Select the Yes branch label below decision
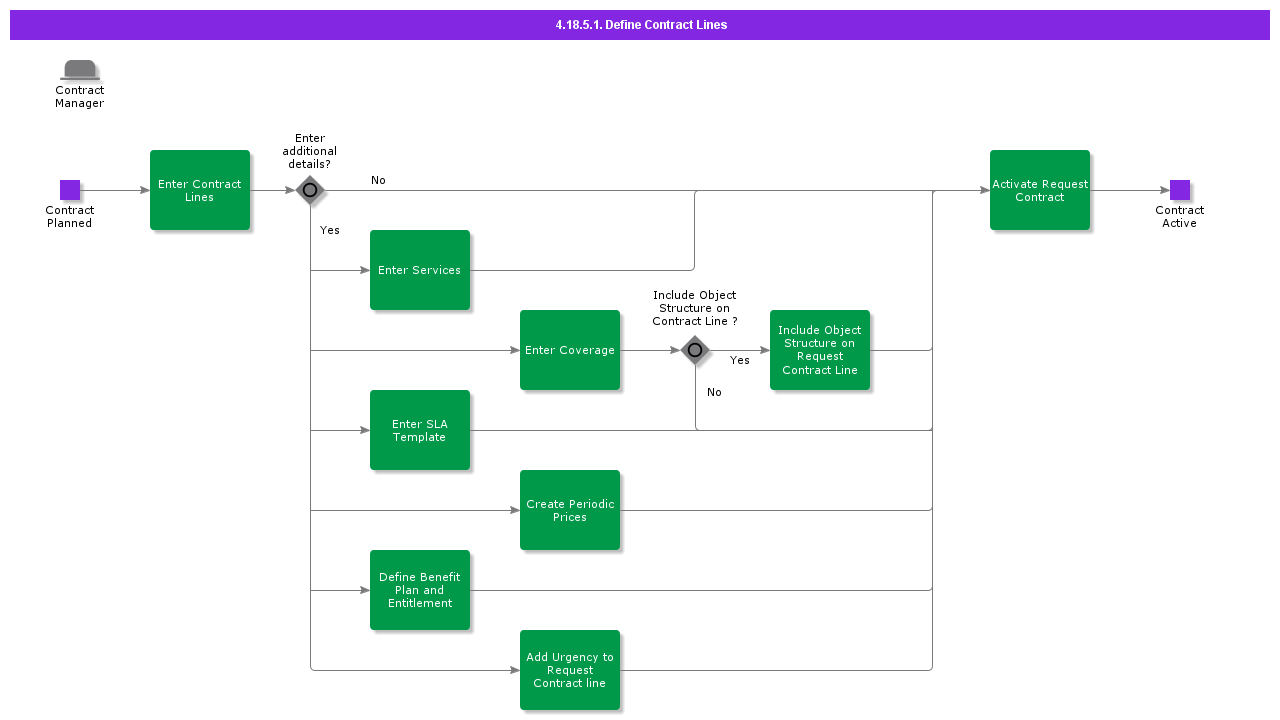 tap(330, 230)
